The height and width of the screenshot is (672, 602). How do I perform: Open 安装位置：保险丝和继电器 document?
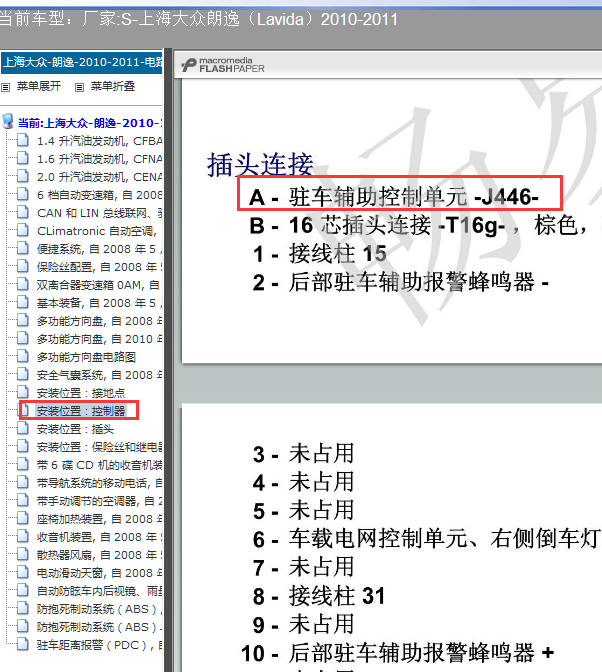[99, 447]
